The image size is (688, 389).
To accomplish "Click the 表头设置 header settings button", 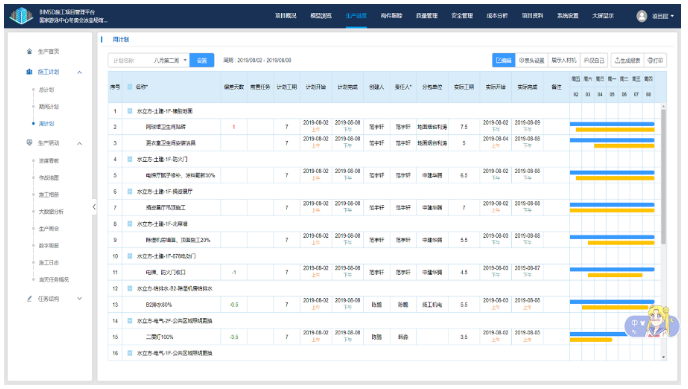I will coord(531,60).
